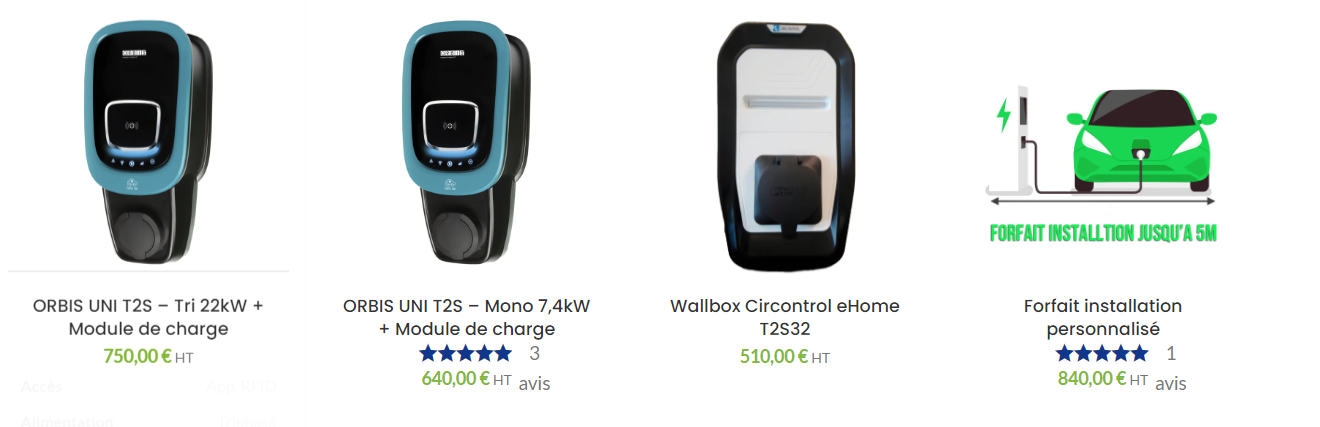This screenshot has height=427, width=1320.
Task: Click the 'avis' label under the ORBIS Mono product
Action: (x=535, y=383)
